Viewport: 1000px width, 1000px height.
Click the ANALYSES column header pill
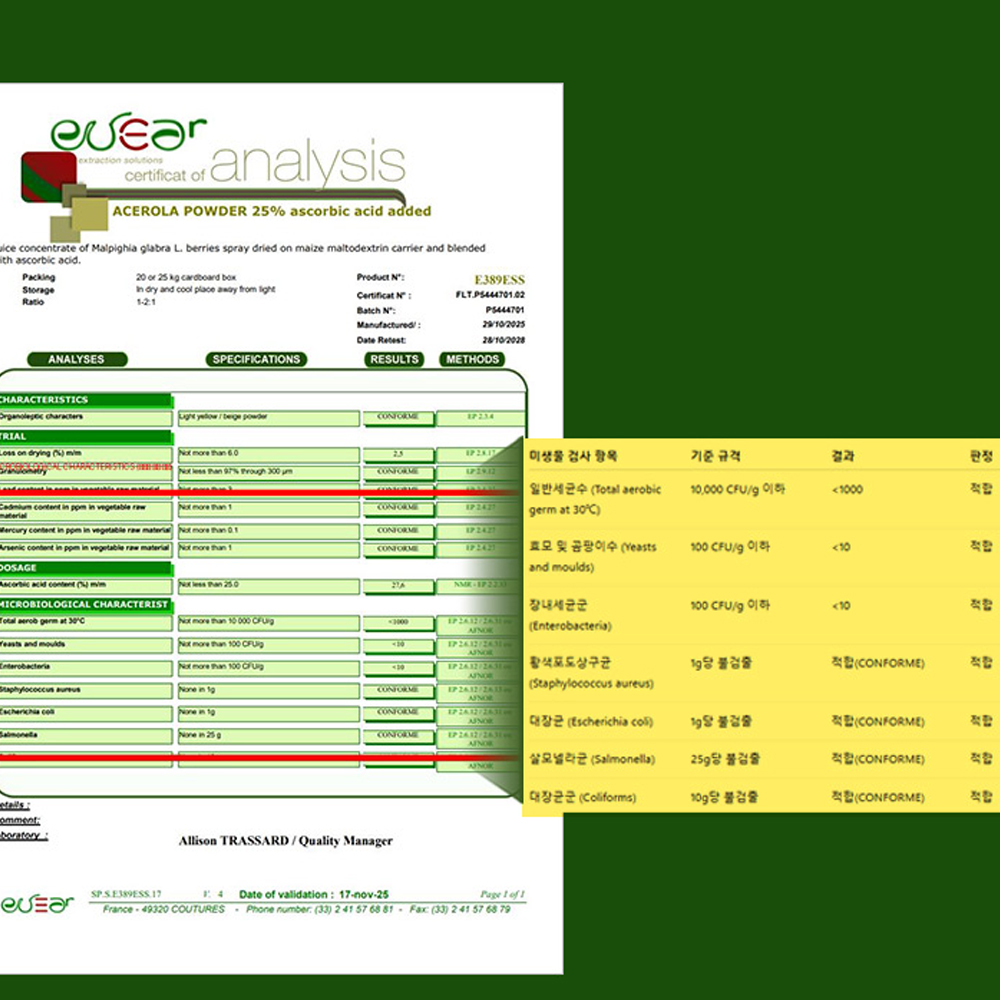[x=77, y=359]
